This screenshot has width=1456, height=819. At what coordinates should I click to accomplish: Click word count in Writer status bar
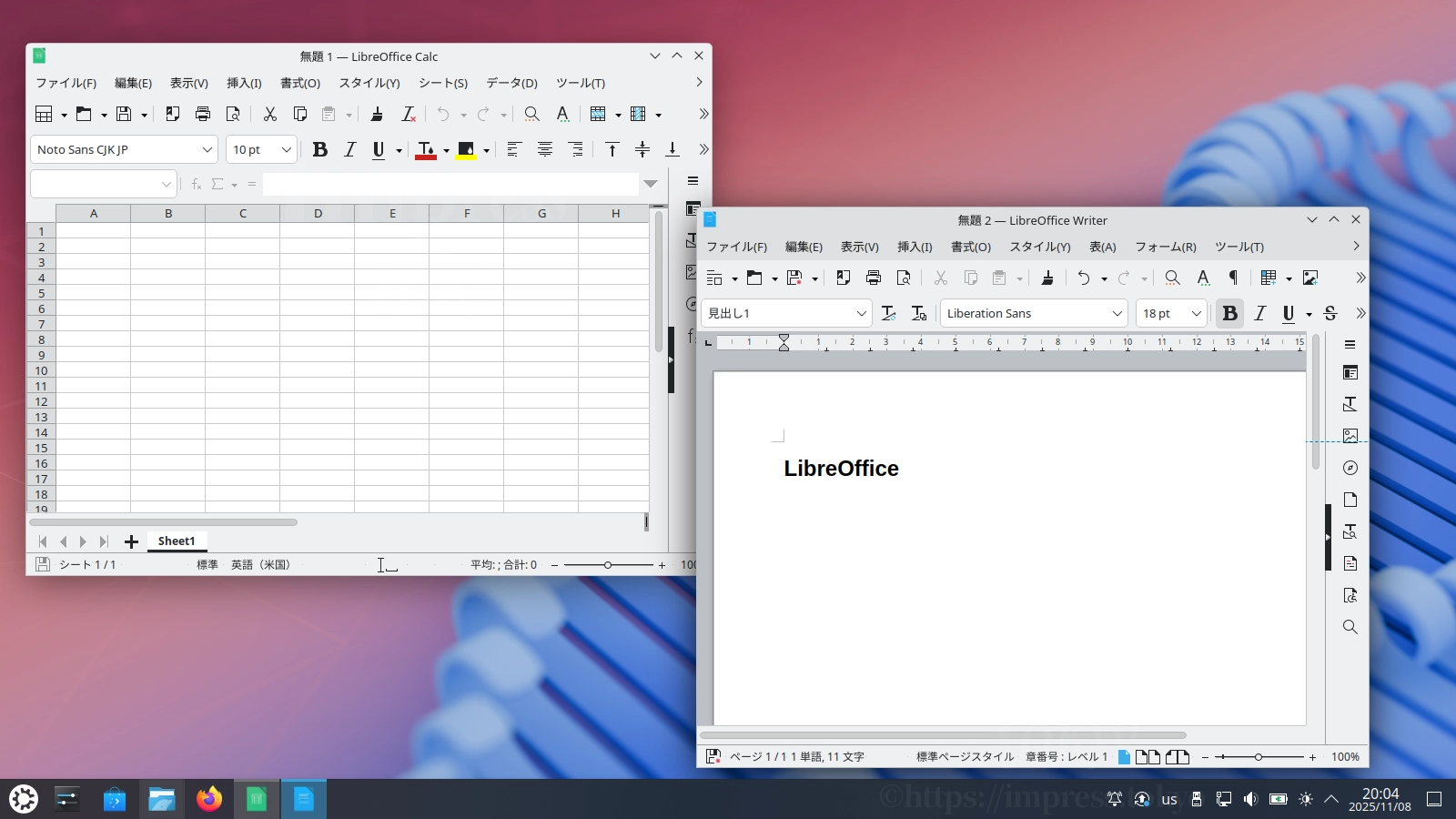[827, 756]
